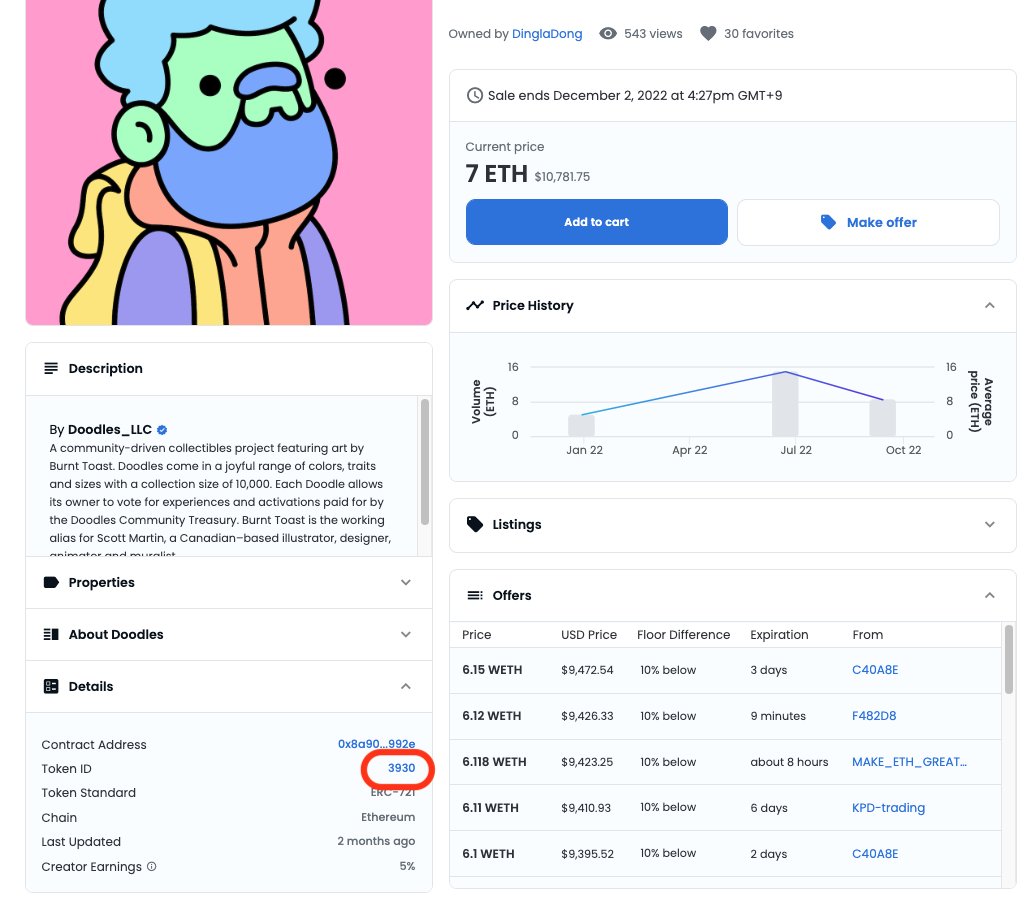Click the description panel scrollbar
The width and height of the screenshot is (1032, 900).
(425, 462)
